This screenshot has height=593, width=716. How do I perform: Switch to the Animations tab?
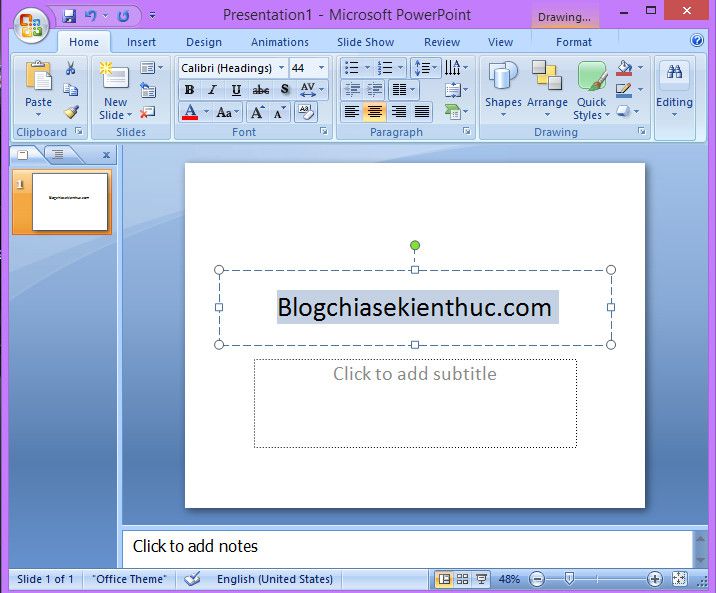coord(279,42)
